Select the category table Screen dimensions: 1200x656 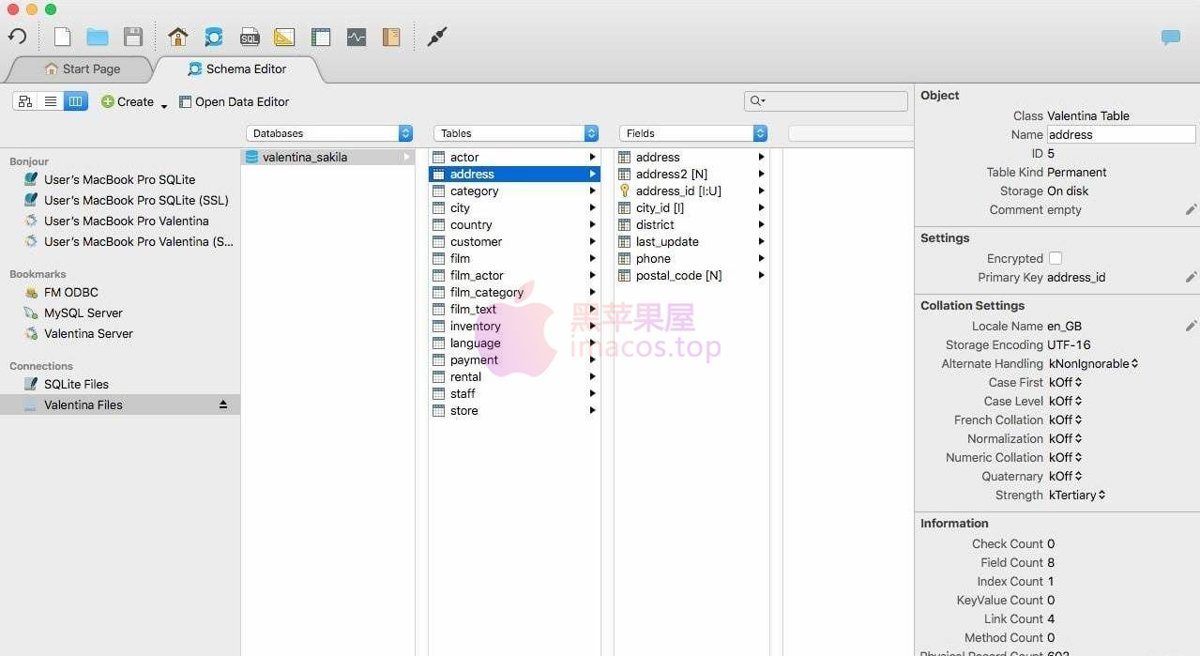514,191
